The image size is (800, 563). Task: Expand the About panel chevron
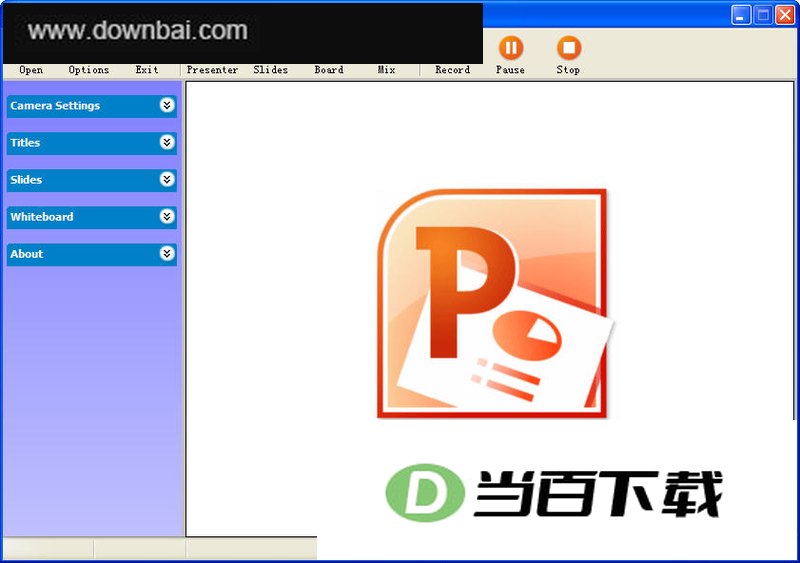(167, 254)
